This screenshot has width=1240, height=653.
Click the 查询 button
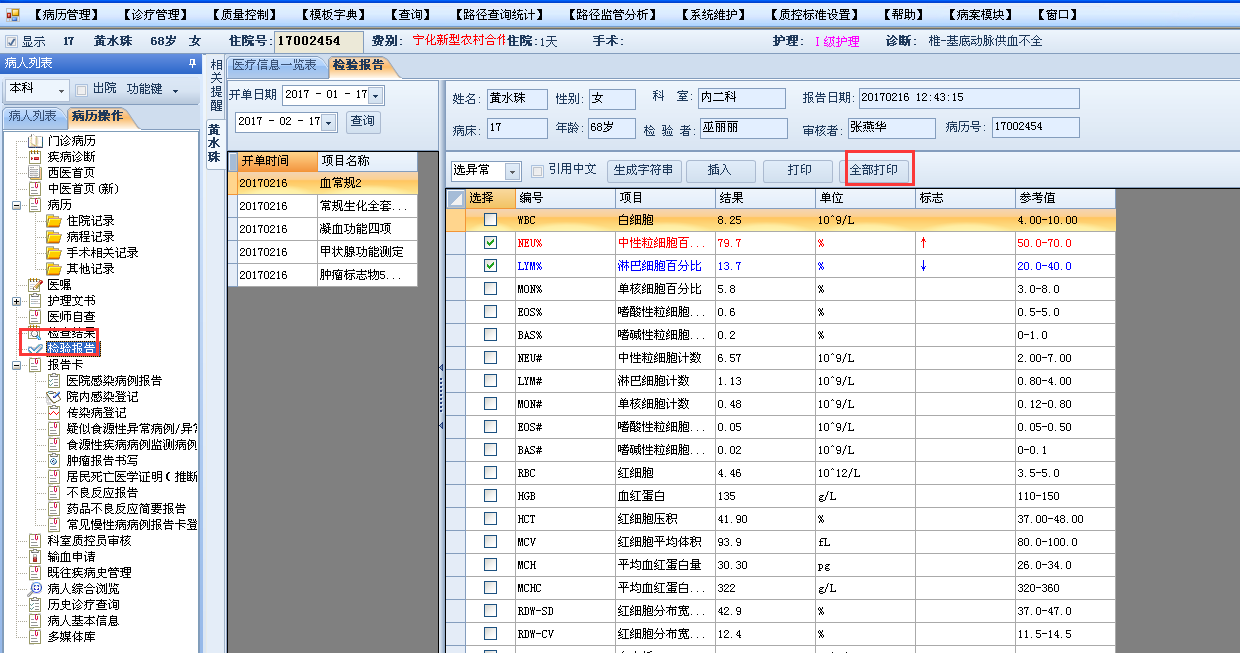pos(362,121)
